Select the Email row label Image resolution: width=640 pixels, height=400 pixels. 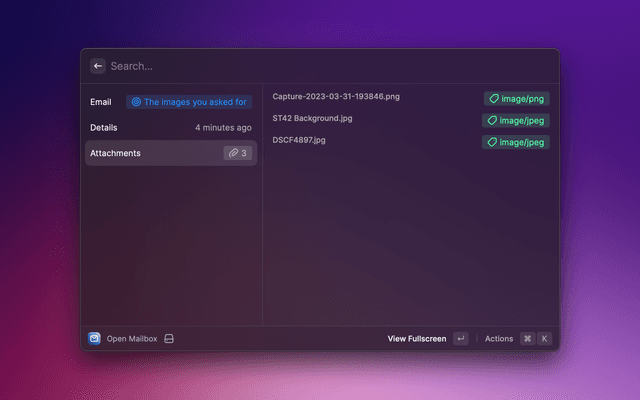[x=100, y=102]
